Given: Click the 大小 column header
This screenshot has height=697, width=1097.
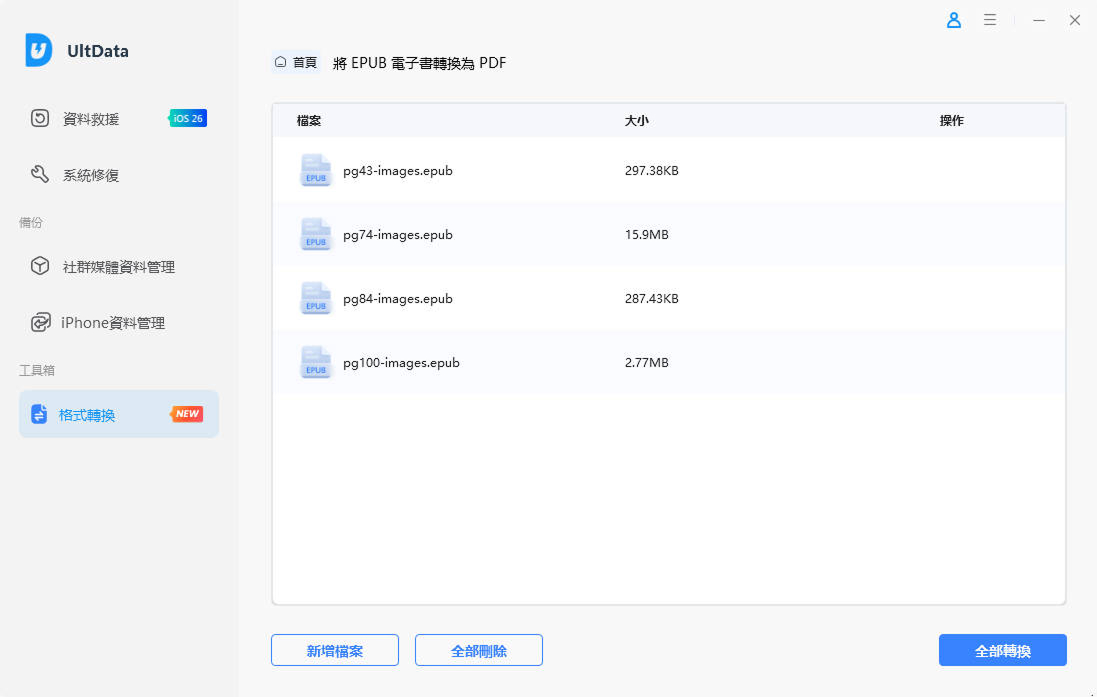Looking at the screenshot, I should 636,120.
